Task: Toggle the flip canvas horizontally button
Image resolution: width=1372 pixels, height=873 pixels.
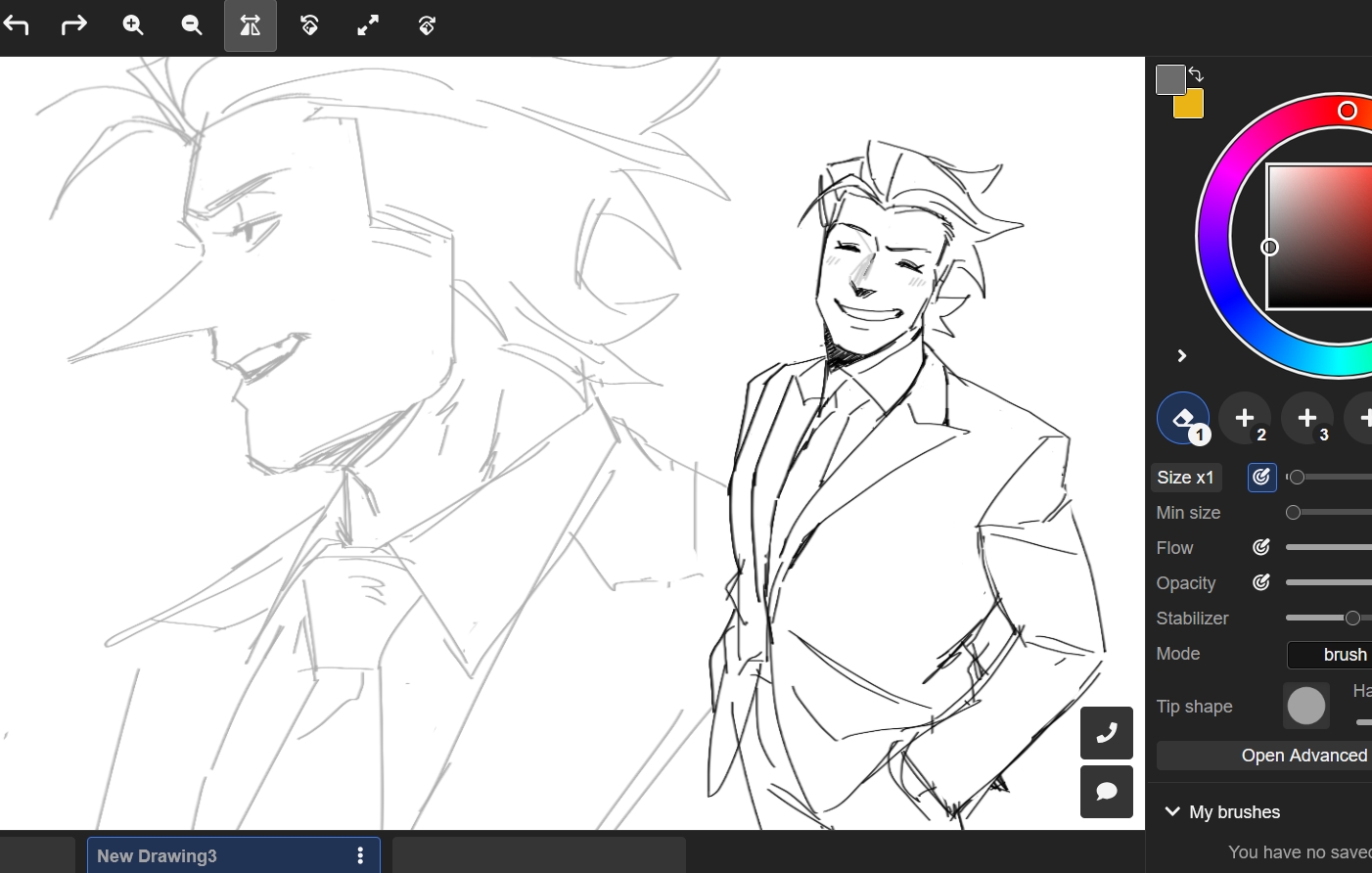Action: point(251,25)
